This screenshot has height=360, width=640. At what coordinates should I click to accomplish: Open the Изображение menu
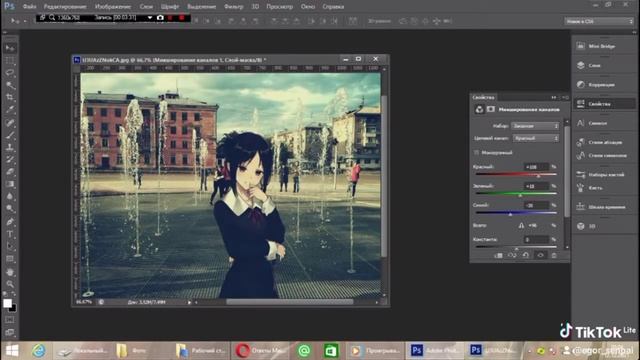(x=113, y=7)
